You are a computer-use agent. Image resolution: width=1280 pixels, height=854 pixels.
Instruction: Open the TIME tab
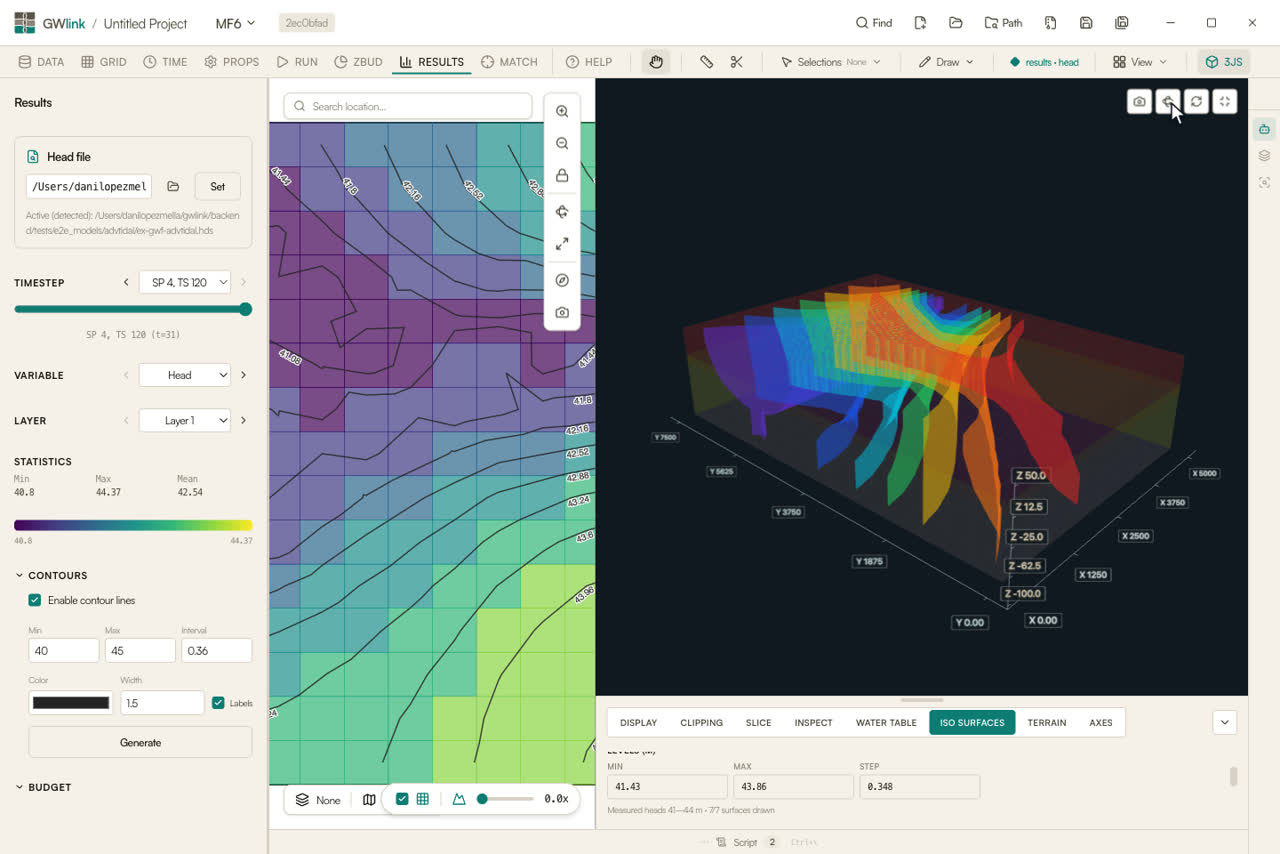coord(165,62)
